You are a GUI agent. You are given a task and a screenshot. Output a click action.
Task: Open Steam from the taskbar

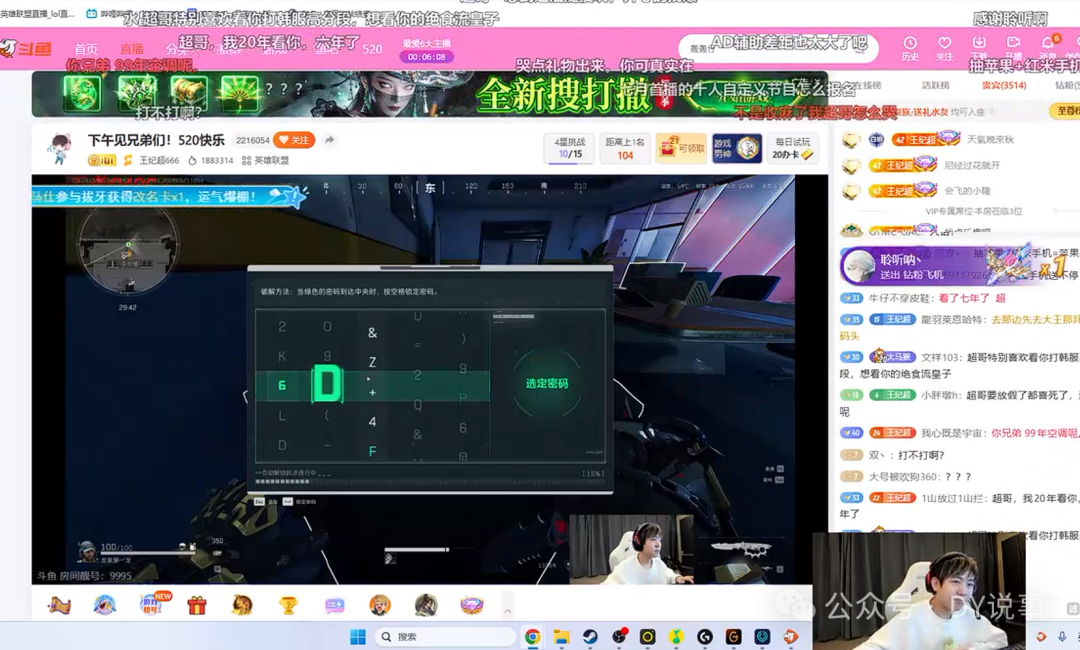[x=590, y=637]
